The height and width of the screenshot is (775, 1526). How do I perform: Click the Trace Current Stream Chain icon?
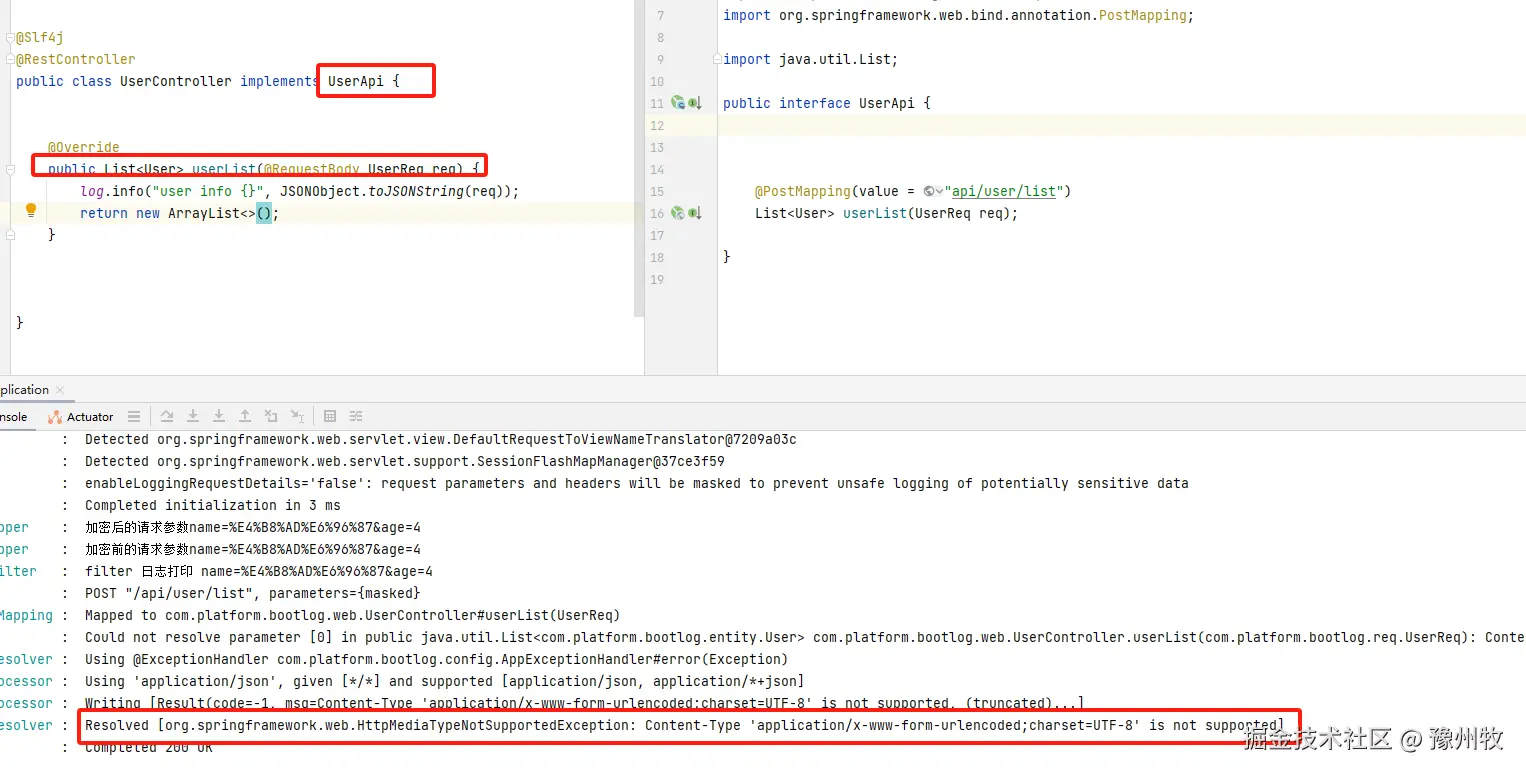pos(356,416)
